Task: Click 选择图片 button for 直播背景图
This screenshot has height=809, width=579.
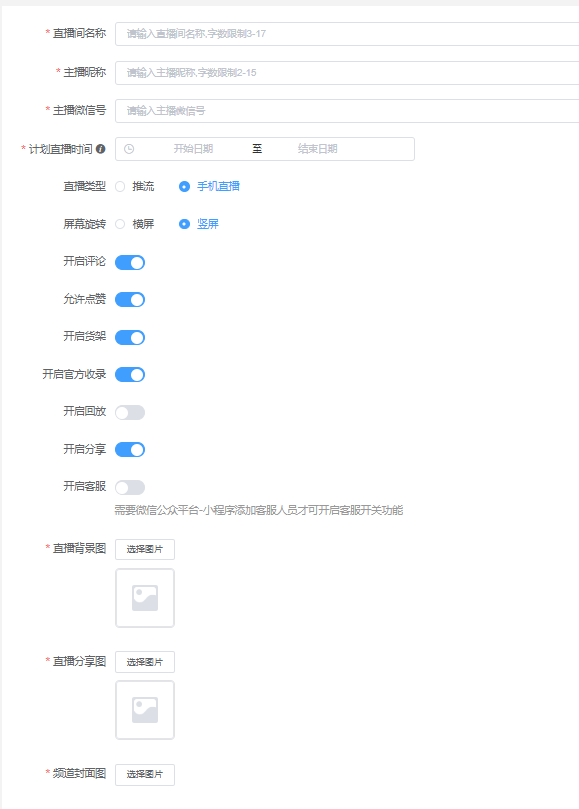Action: pyautogui.click(x=145, y=549)
